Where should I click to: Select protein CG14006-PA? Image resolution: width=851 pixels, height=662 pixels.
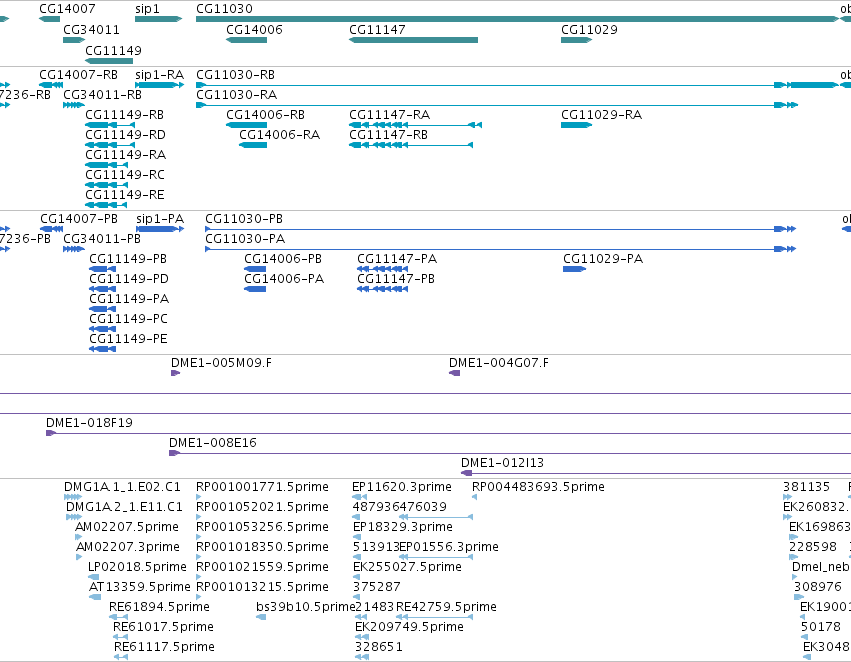click(255, 289)
